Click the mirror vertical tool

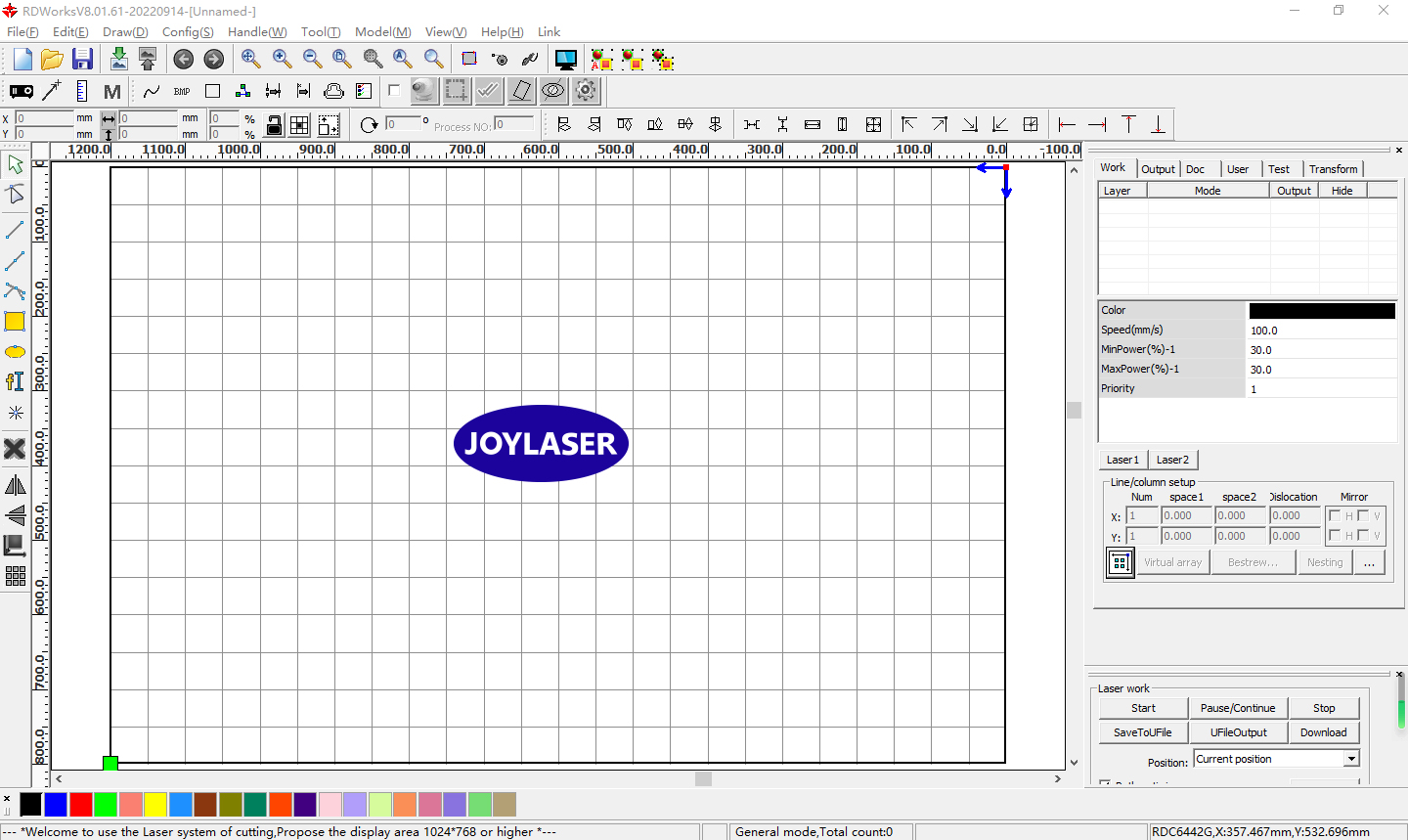click(15, 515)
